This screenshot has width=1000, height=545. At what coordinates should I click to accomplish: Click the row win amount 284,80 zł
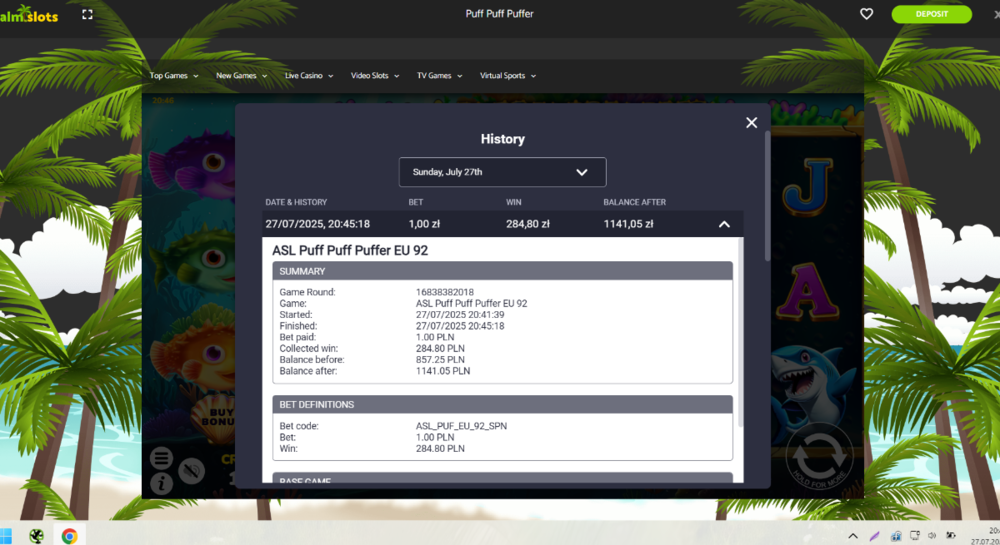pyautogui.click(x=527, y=224)
